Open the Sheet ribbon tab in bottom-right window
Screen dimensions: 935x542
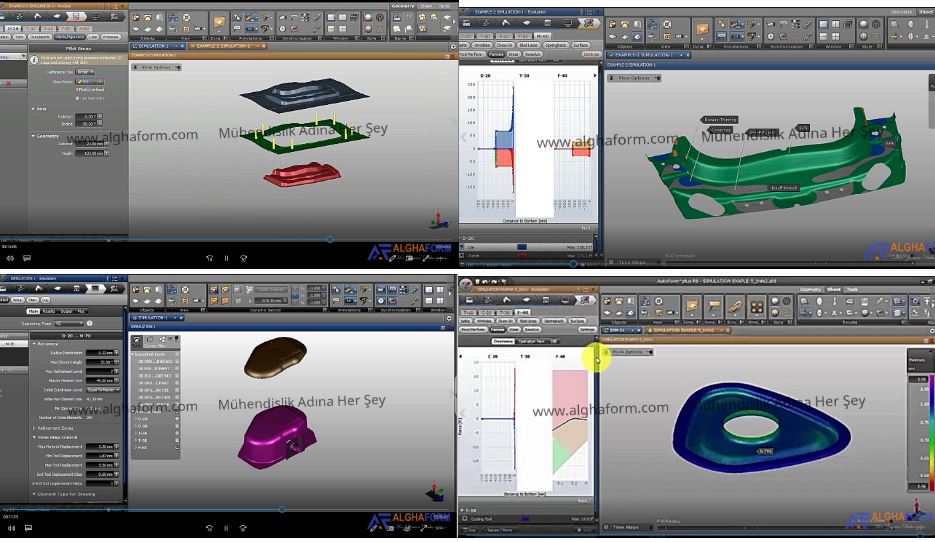click(836, 289)
